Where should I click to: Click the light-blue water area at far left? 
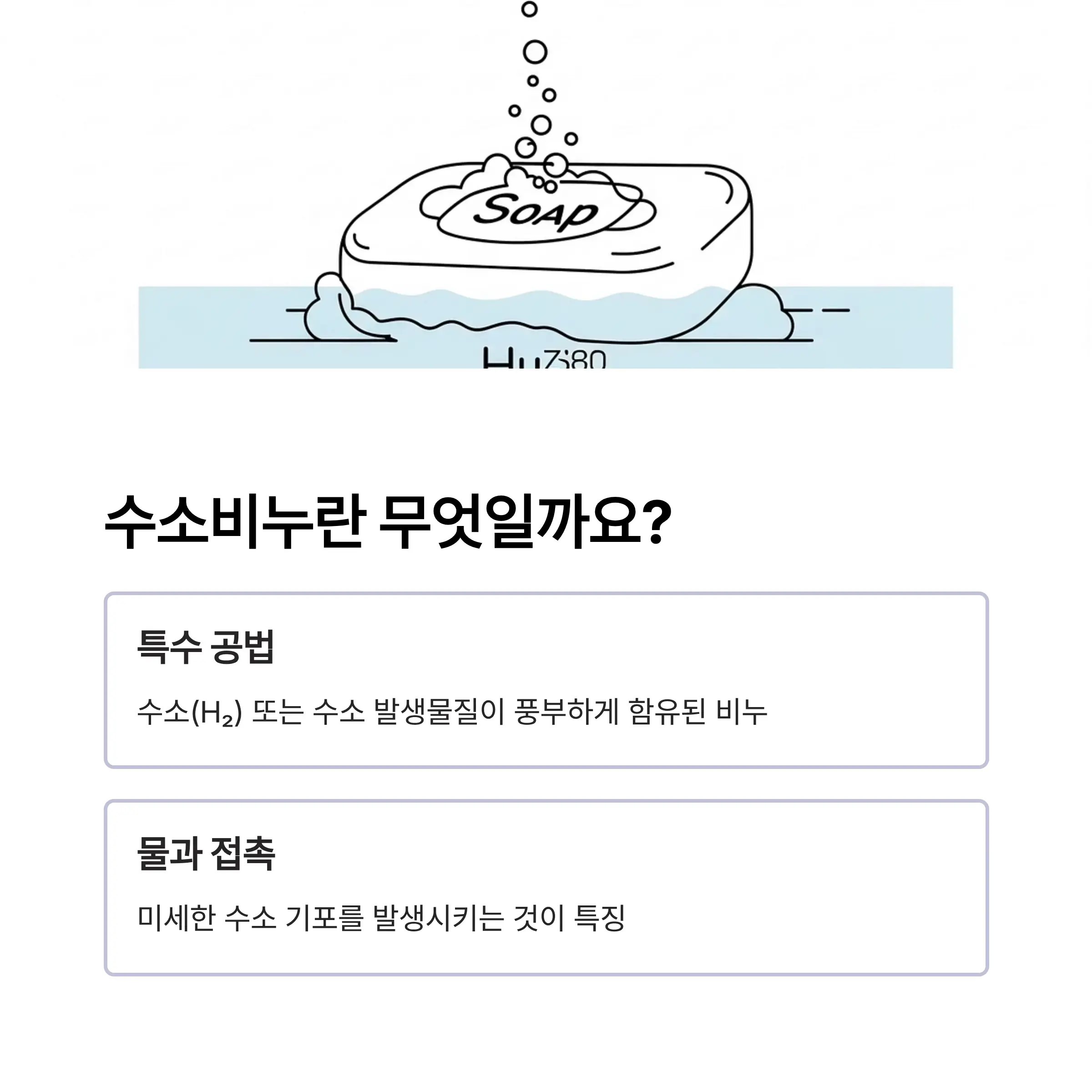coord(215,328)
